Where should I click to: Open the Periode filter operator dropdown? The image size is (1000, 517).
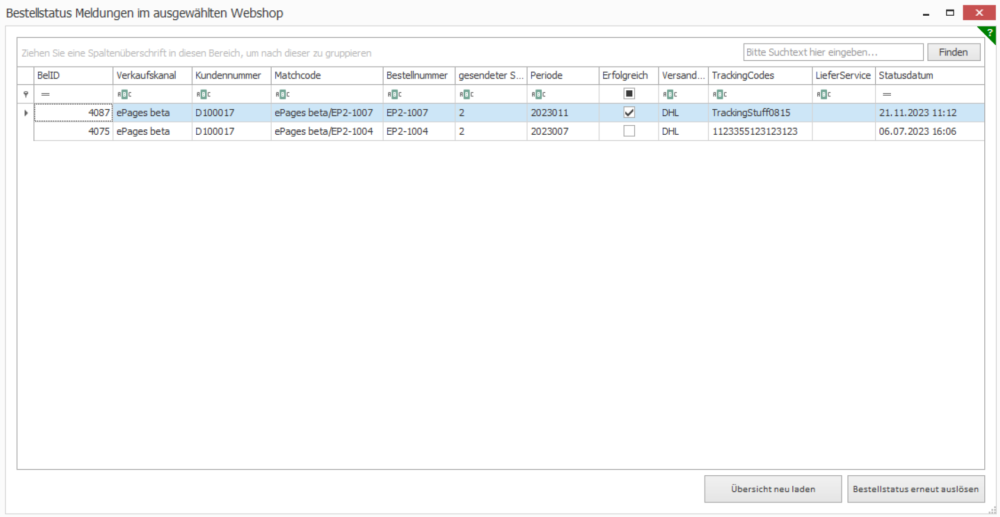point(538,94)
